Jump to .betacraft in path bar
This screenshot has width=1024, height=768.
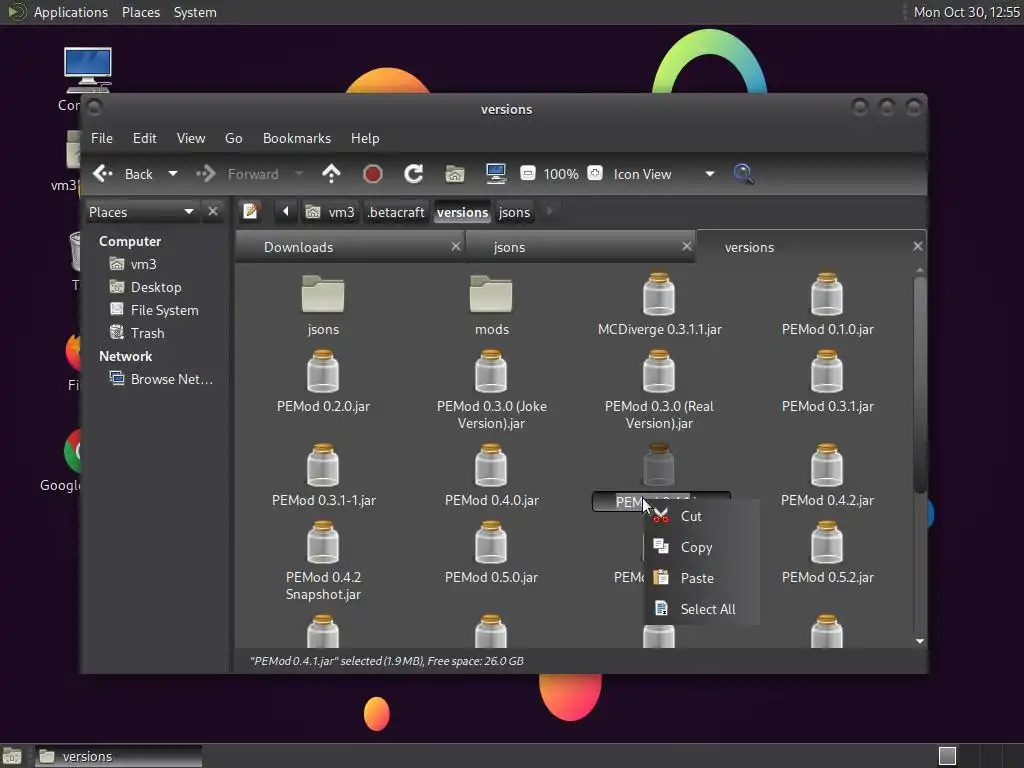point(396,212)
